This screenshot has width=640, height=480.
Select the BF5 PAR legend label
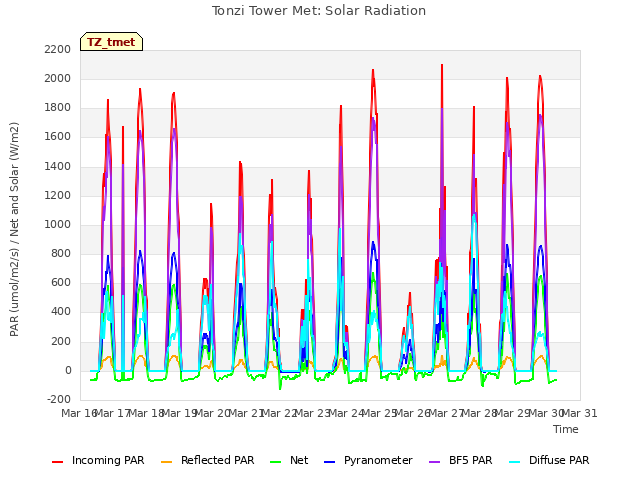tap(471, 460)
